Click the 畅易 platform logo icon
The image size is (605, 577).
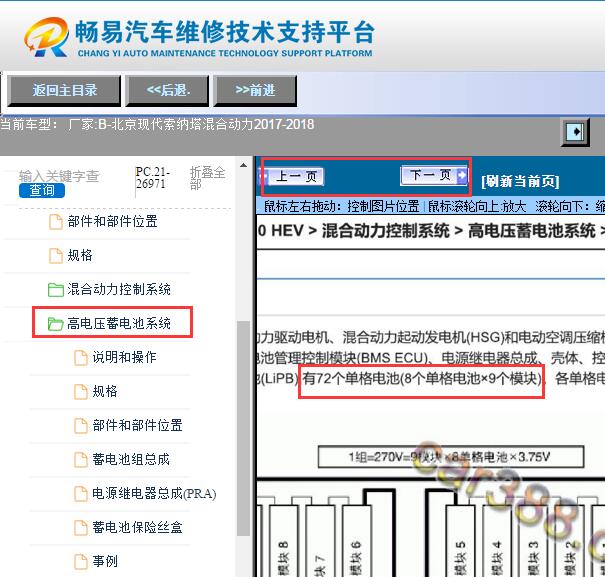(47, 37)
